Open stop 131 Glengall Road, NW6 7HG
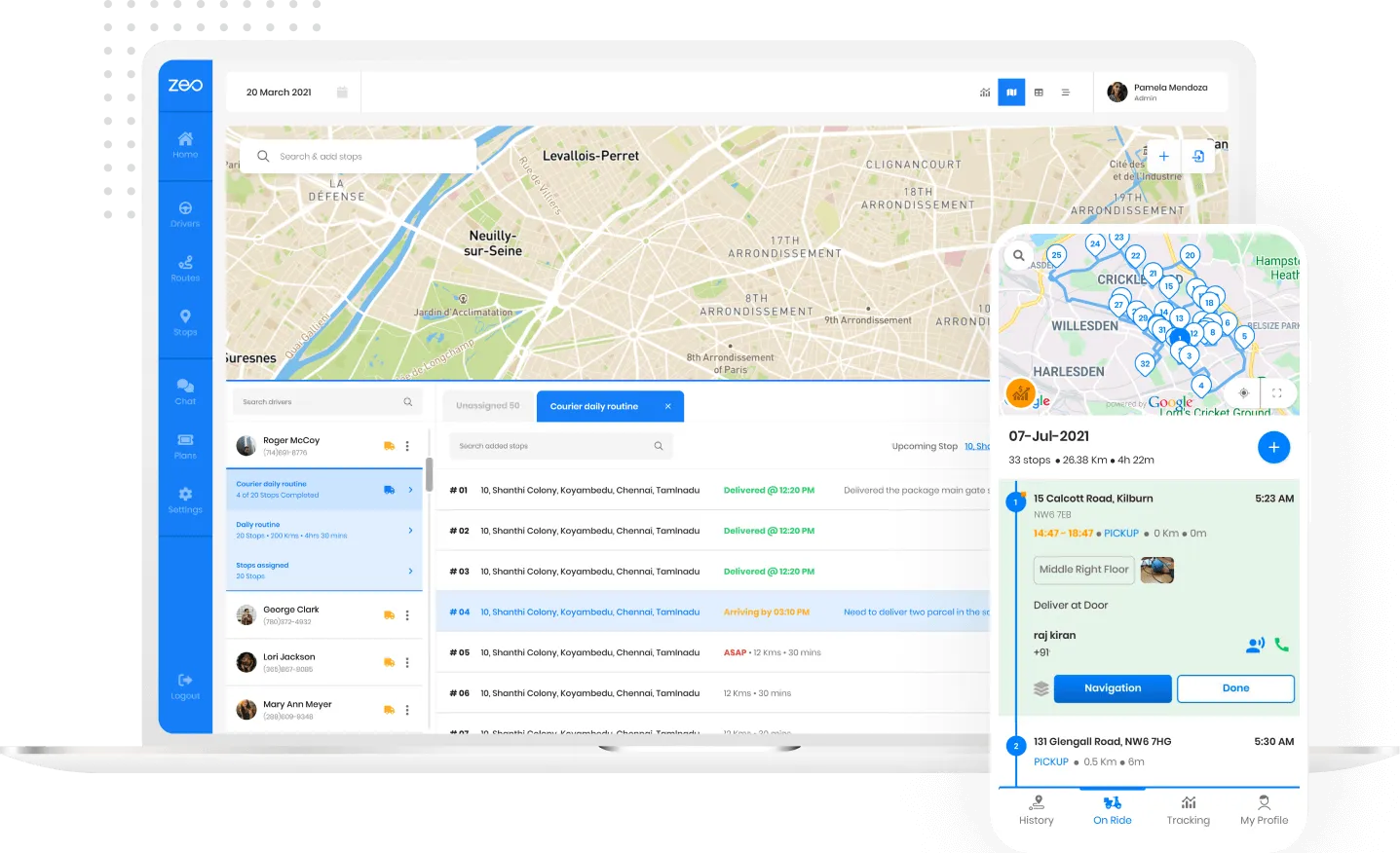1400x853 pixels. point(1150,752)
